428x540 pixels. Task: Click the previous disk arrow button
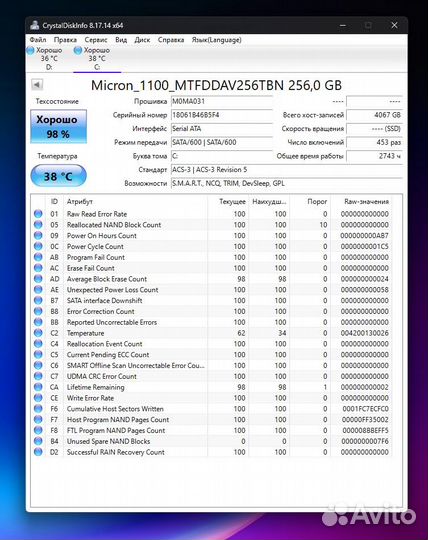[x=37, y=84]
